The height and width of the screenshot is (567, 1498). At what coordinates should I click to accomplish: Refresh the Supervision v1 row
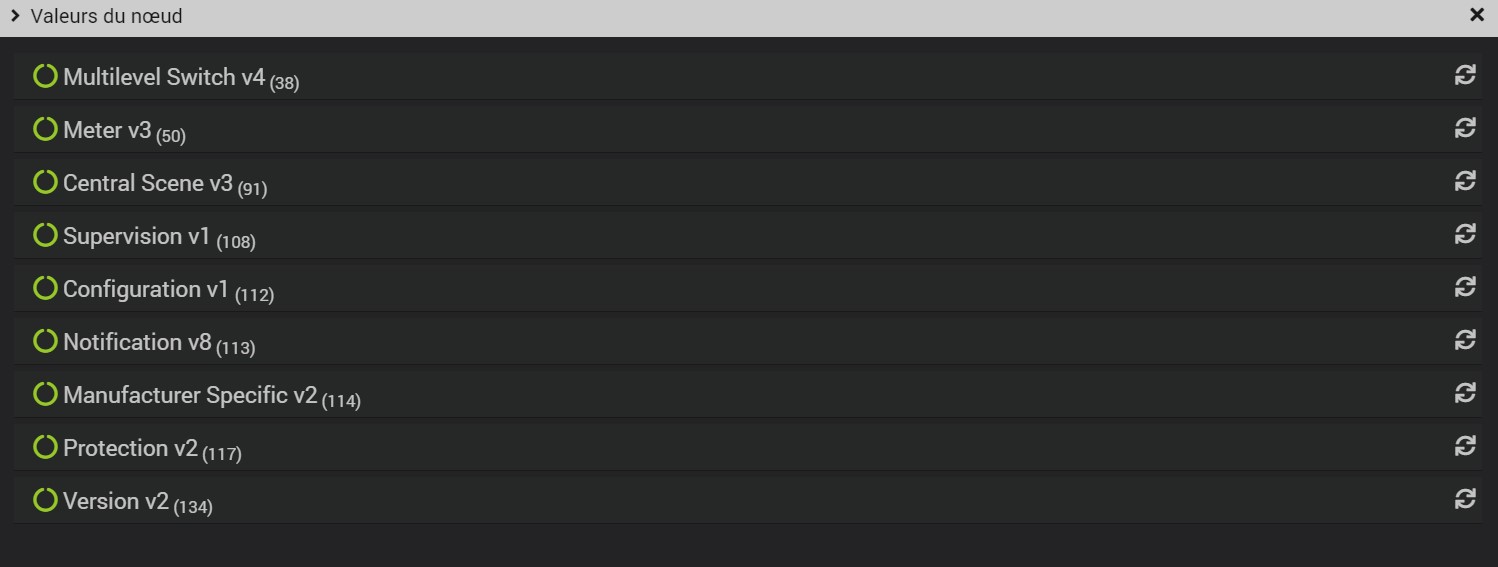(1465, 234)
